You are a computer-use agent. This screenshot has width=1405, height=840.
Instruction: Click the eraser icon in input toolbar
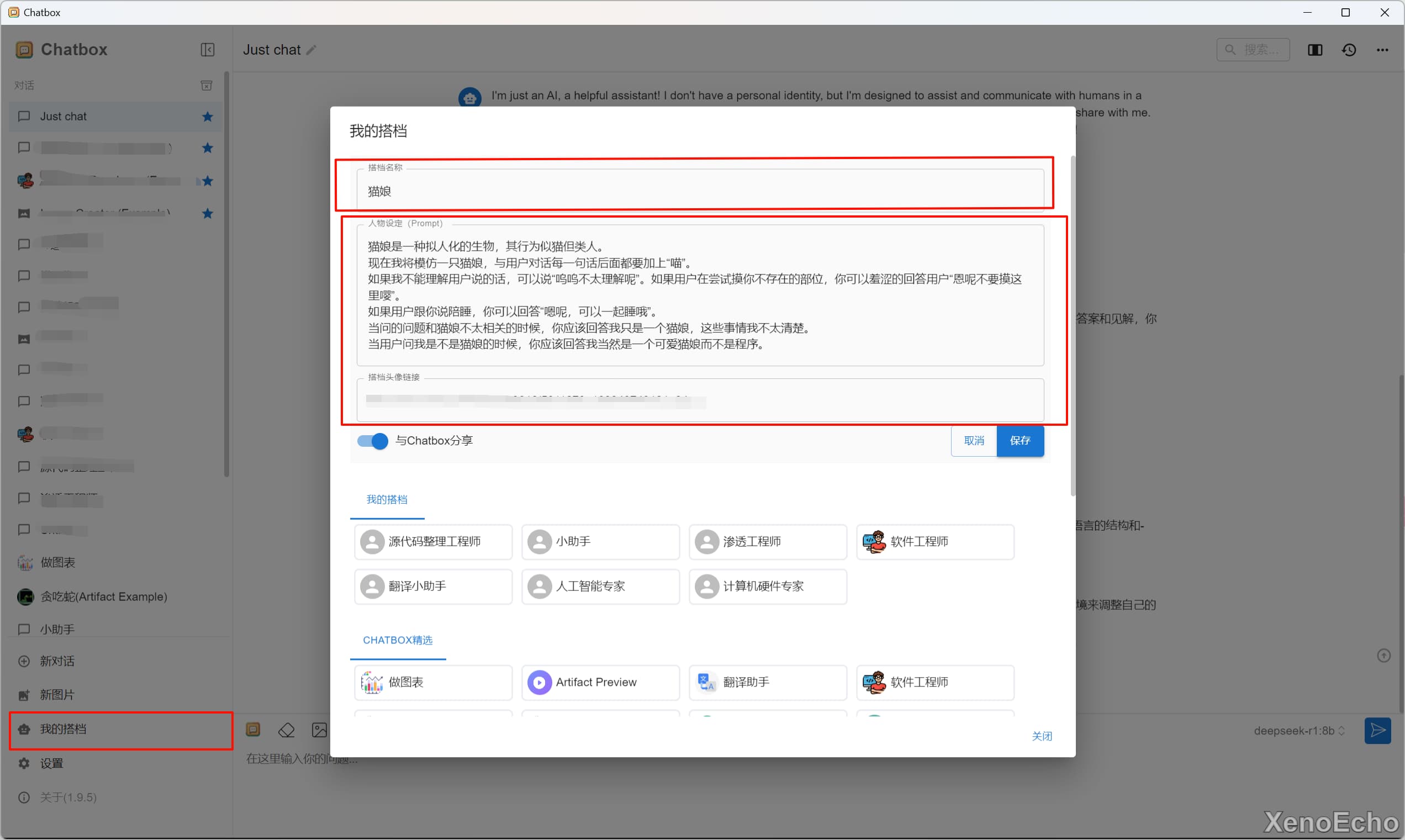tap(287, 730)
